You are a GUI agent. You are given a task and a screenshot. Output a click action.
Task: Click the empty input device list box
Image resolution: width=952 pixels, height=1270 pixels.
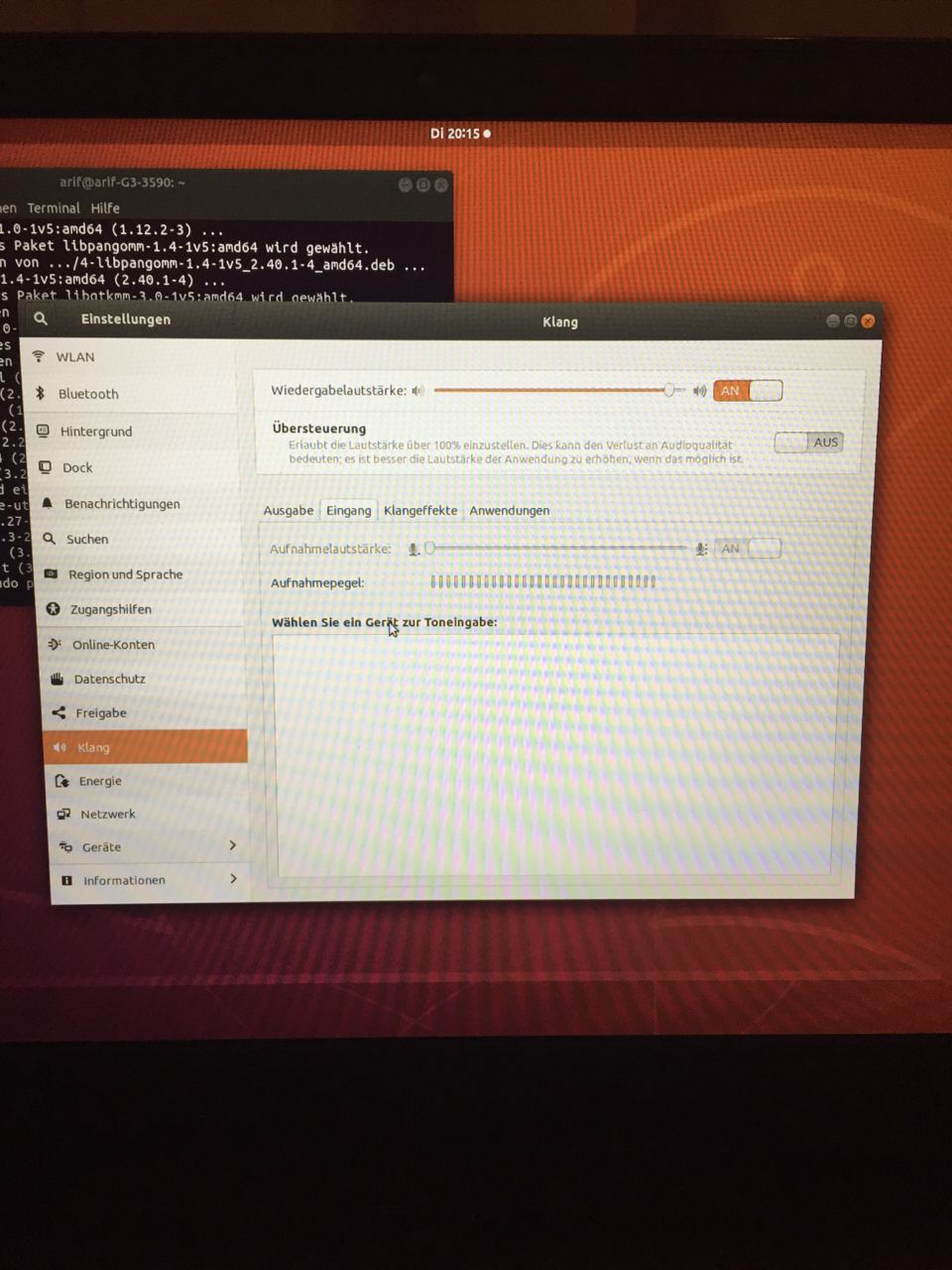pos(555,756)
